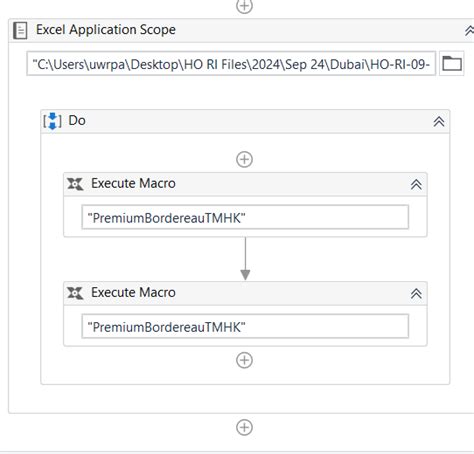Screen dimensions: 474x454
Task: Collapse the first Execute Macro activity
Action: coord(416,184)
